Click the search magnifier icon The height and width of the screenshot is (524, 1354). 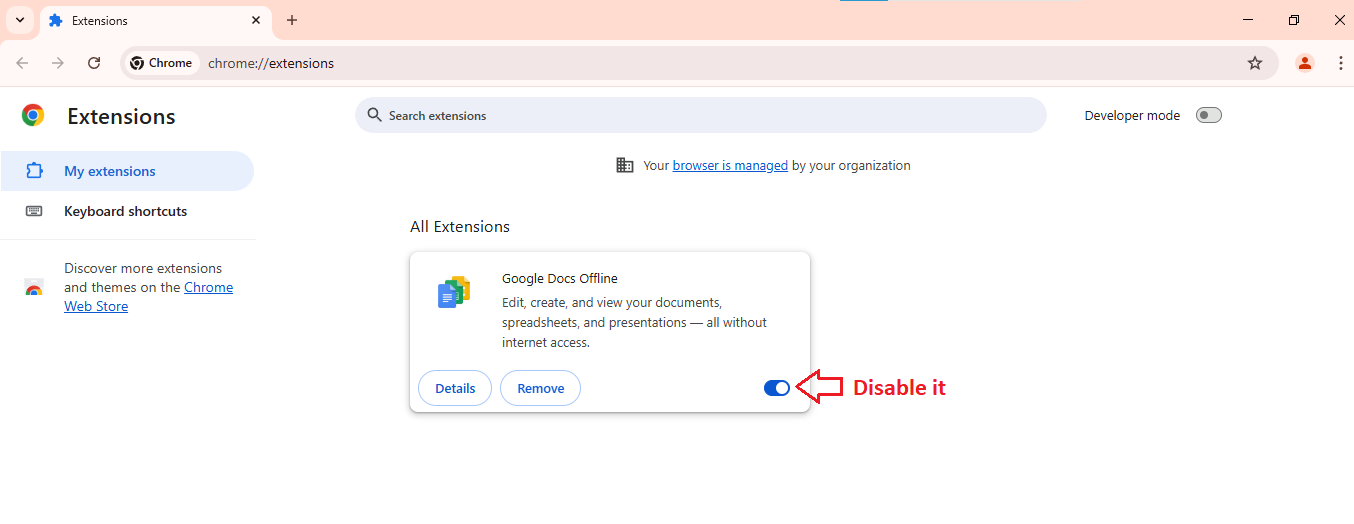375,115
